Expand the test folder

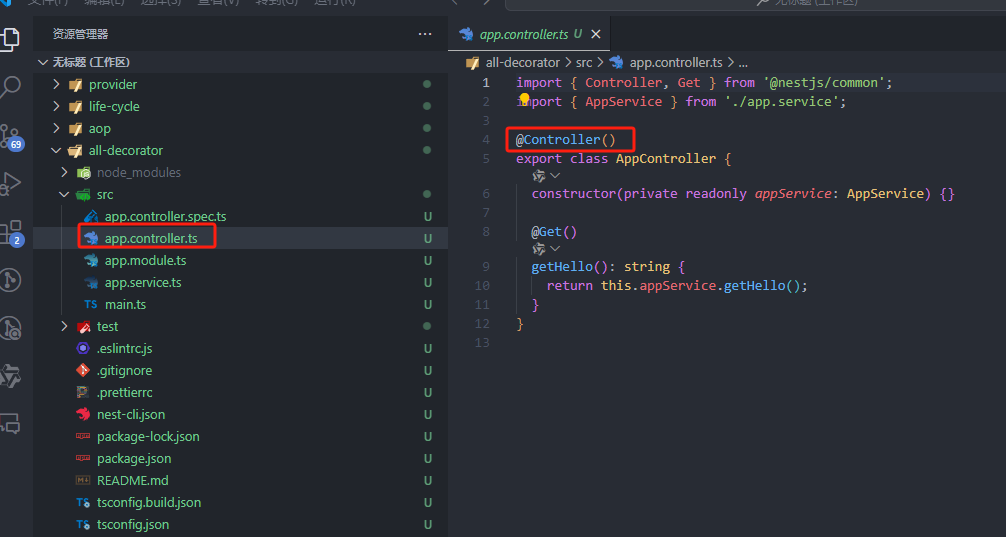point(64,327)
